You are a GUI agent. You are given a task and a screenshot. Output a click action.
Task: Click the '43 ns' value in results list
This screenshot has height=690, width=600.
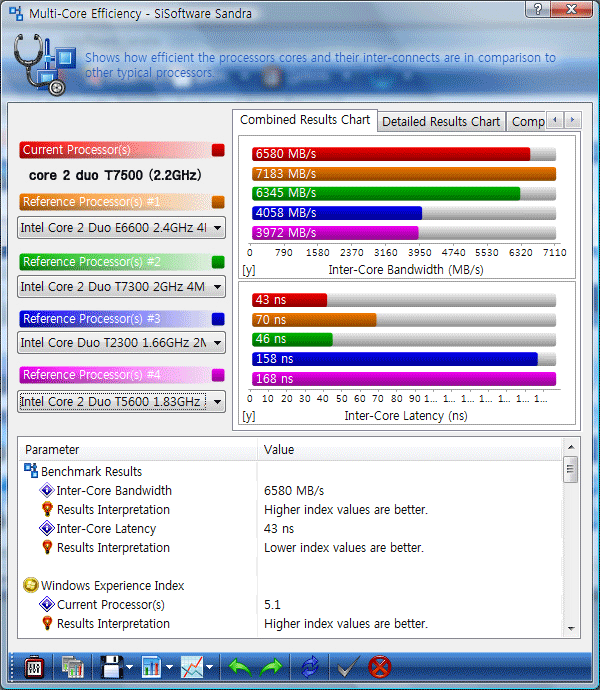pyautogui.click(x=279, y=529)
